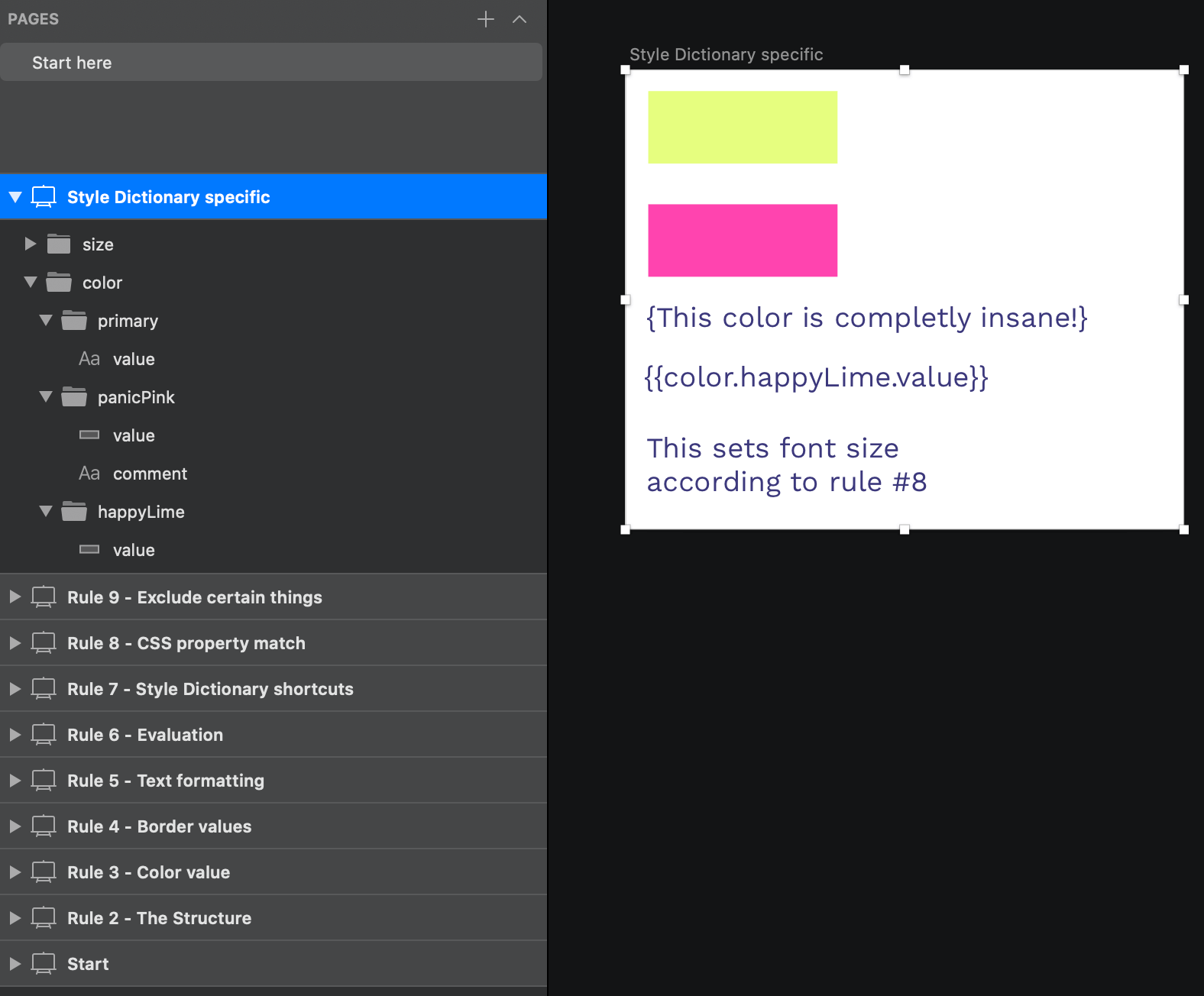Select the color layer label
The image size is (1204, 996).
pyautogui.click(x=102, y=283)
